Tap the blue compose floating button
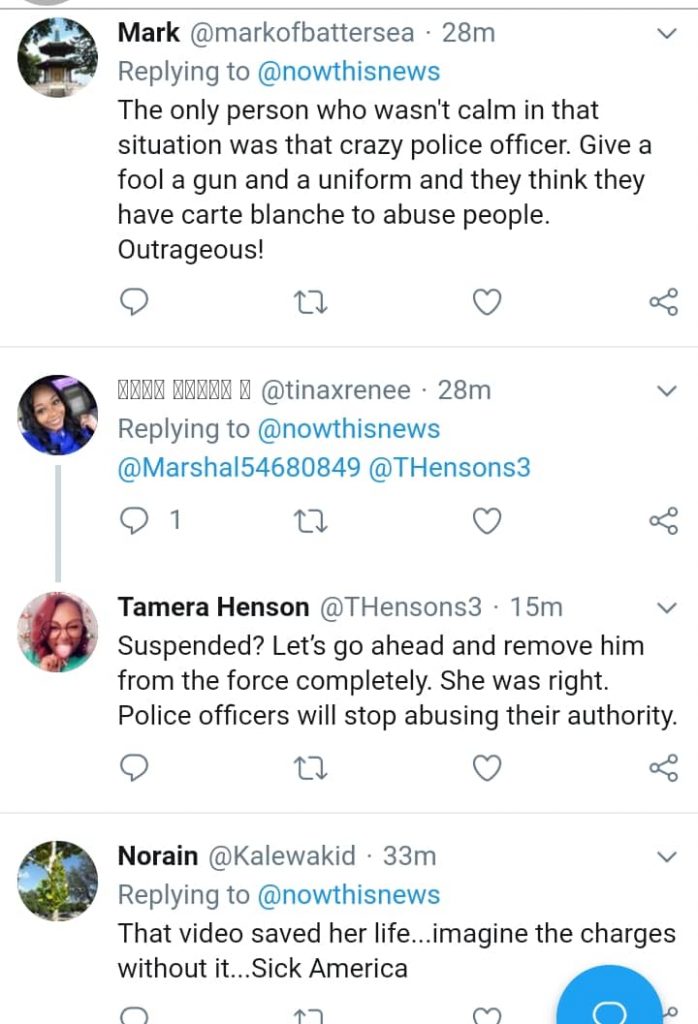Viewport: 698px width, 1024px height. [x=609, y=1001]
